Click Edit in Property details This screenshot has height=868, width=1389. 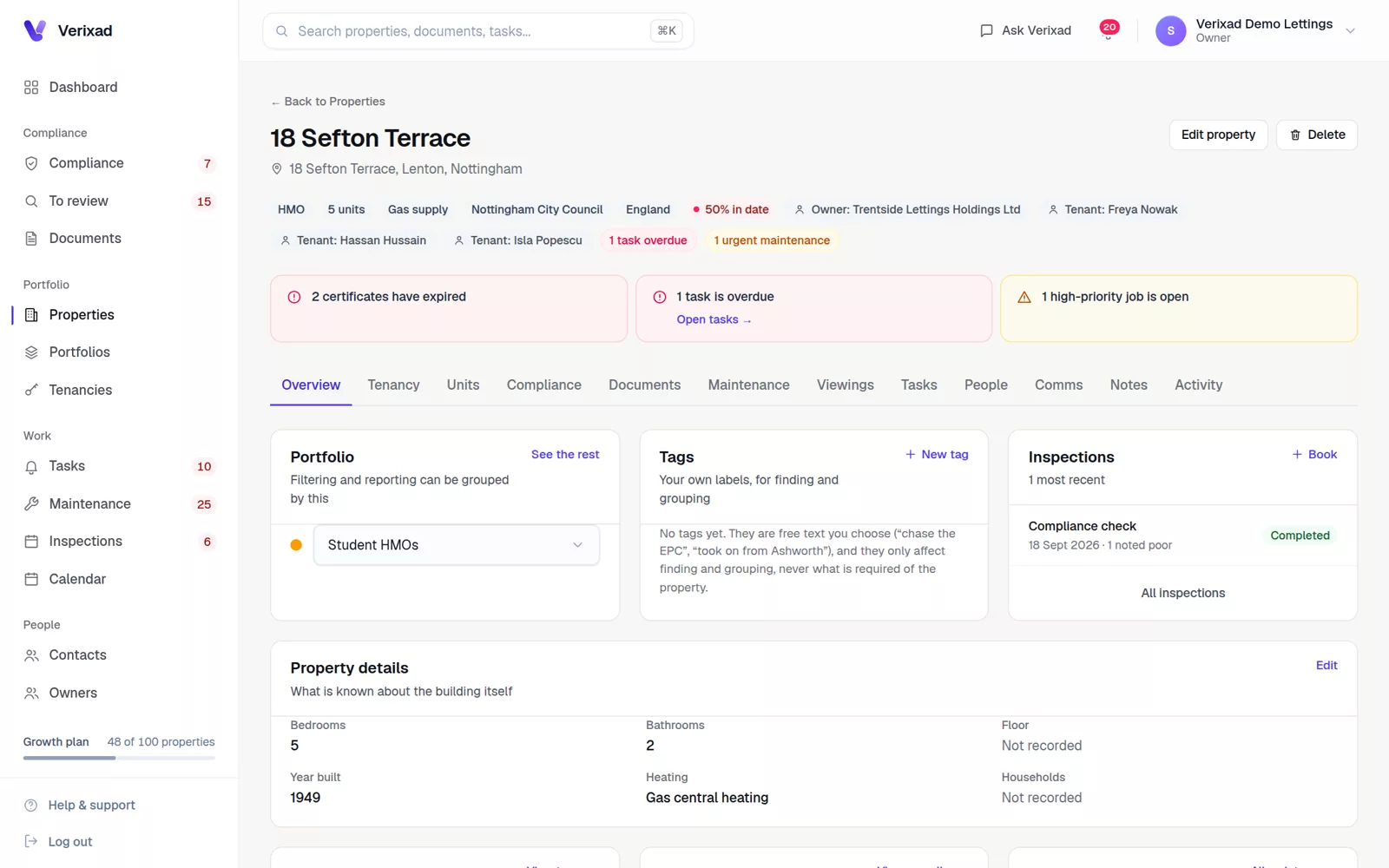click(1326, 666)
